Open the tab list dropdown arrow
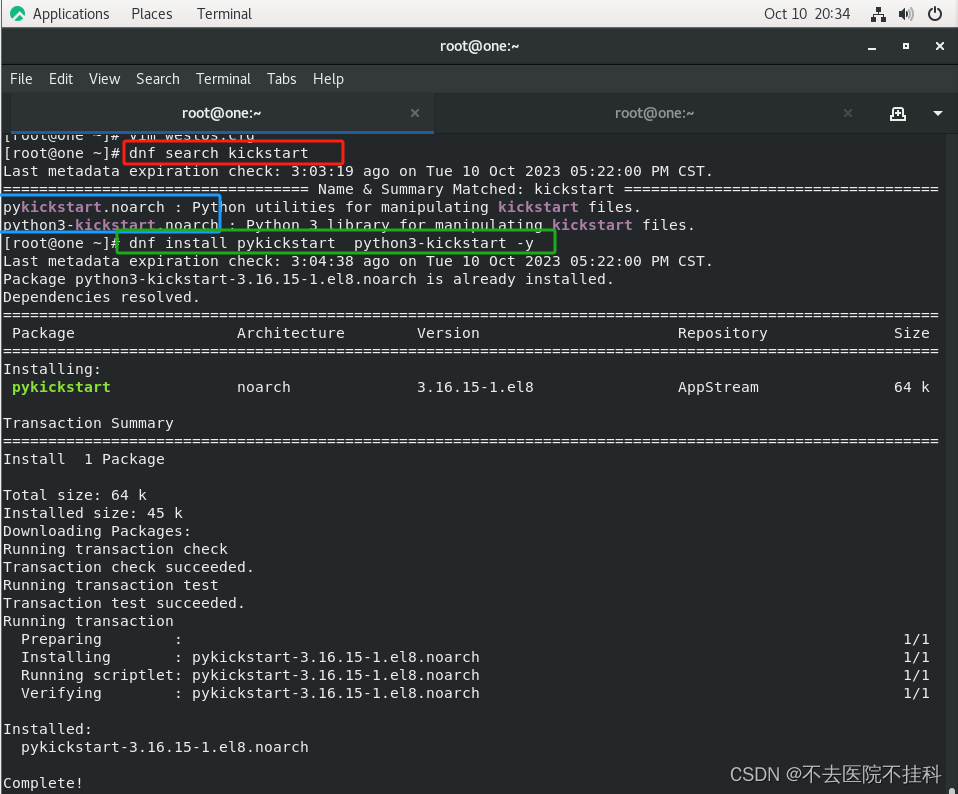This screenshot has height=794, width=958. coord(938,113)
